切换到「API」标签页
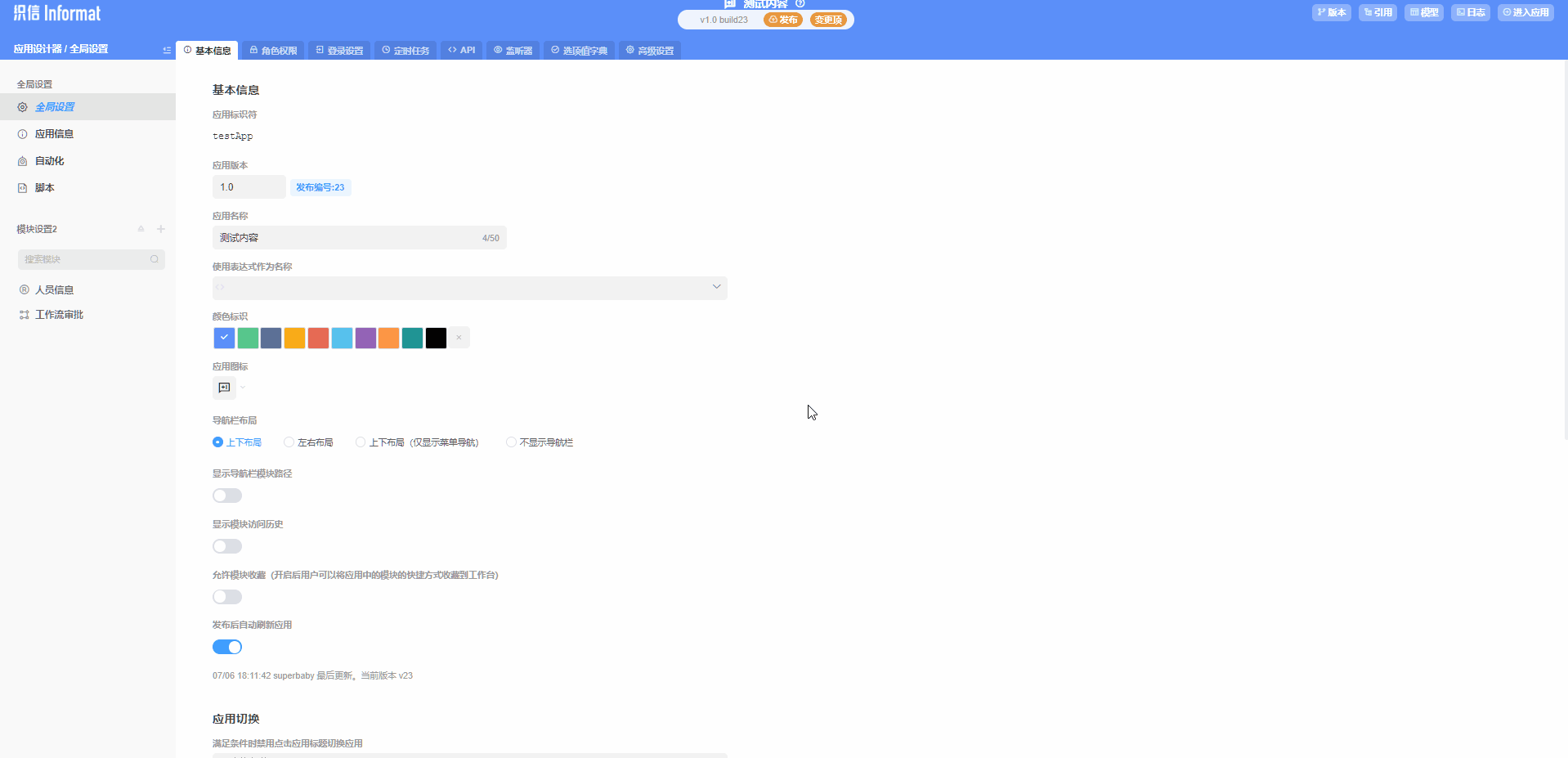The image size is (1568, 758). coord(461,50)
